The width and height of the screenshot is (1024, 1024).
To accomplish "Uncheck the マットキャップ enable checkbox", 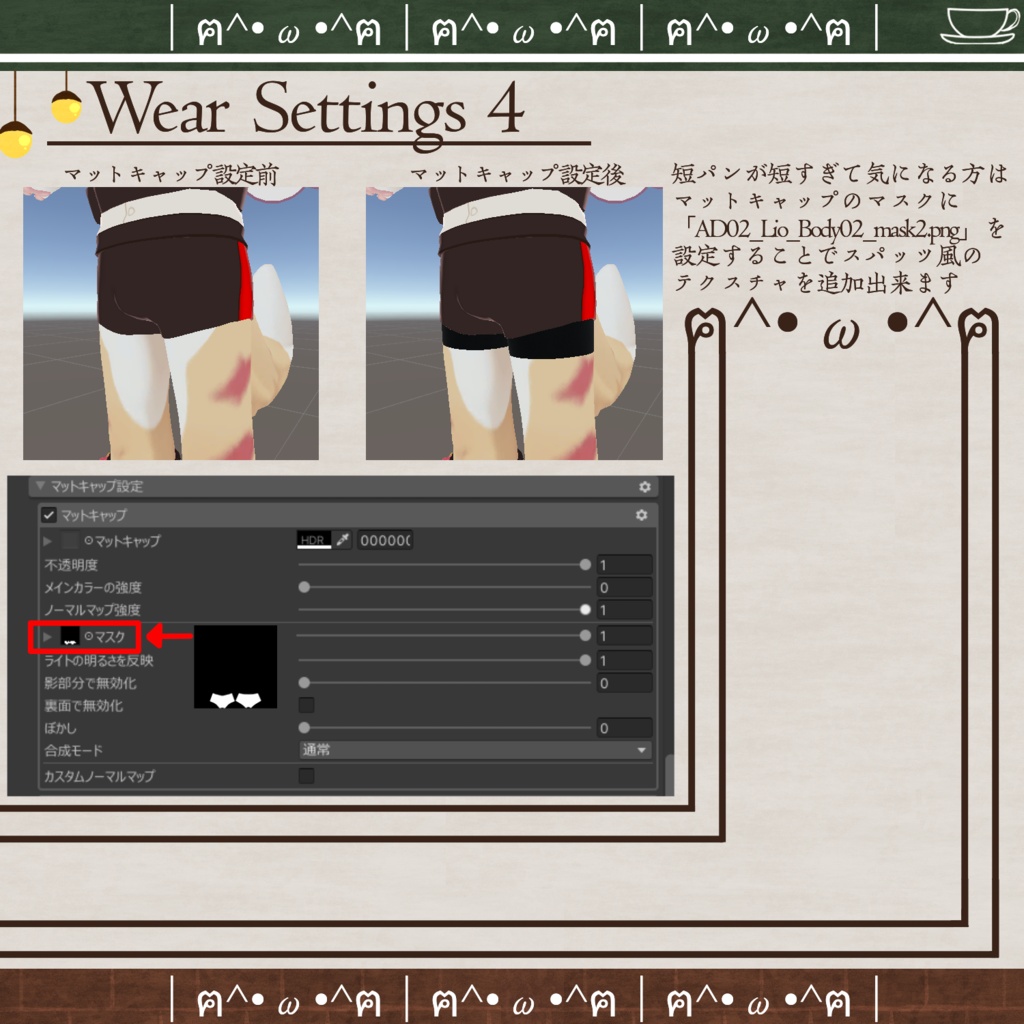I will tap(49, 515).
